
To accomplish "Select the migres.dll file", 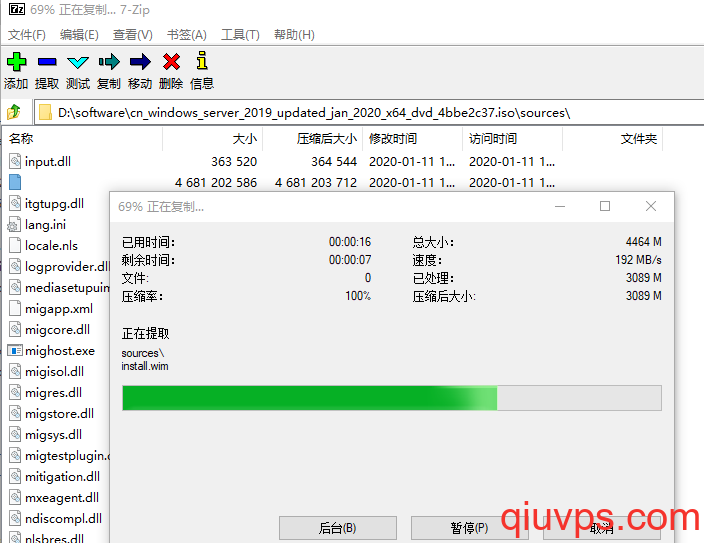I will [x=53, y=393].
